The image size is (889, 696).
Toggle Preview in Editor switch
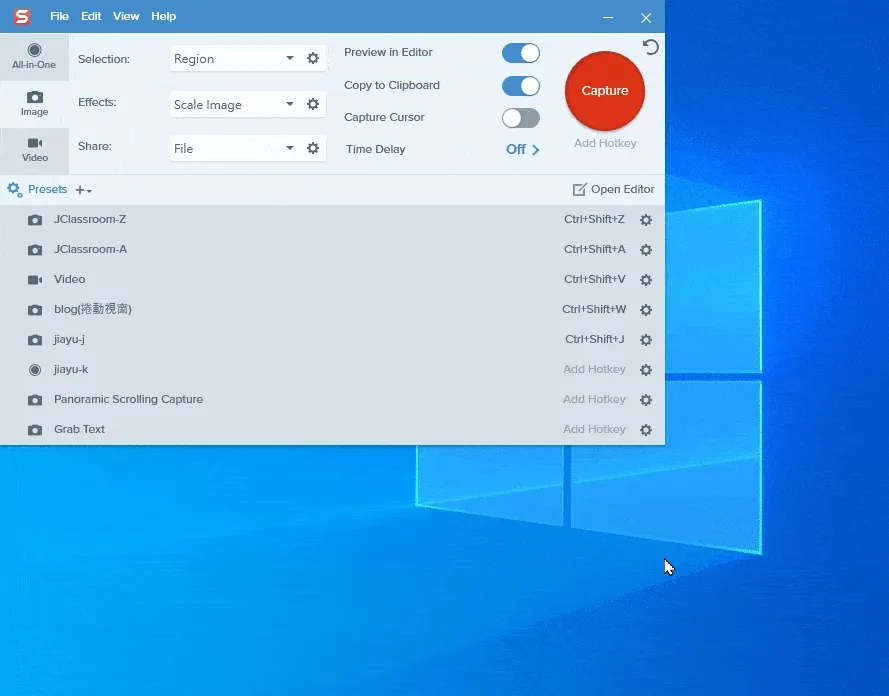coord(520,53)
